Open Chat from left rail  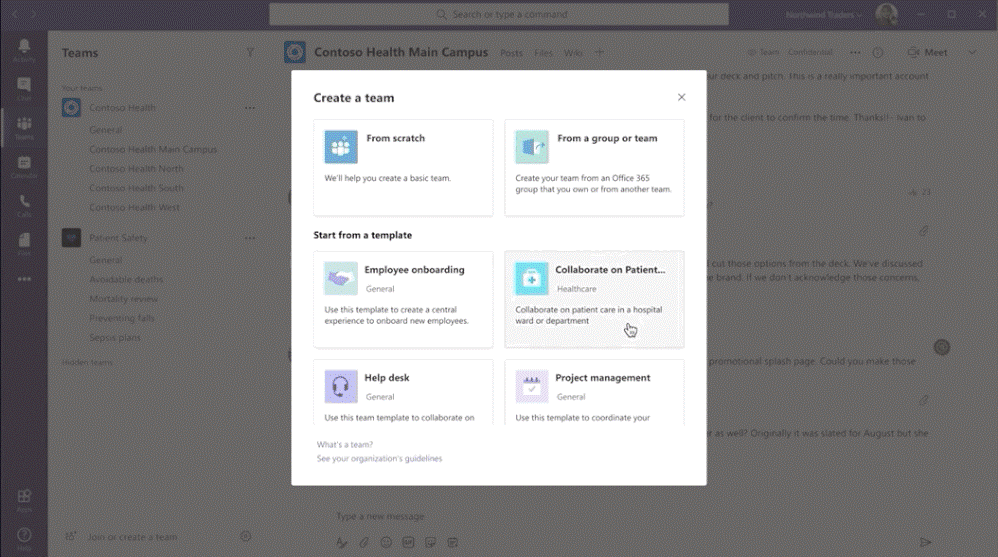(24, 89)
